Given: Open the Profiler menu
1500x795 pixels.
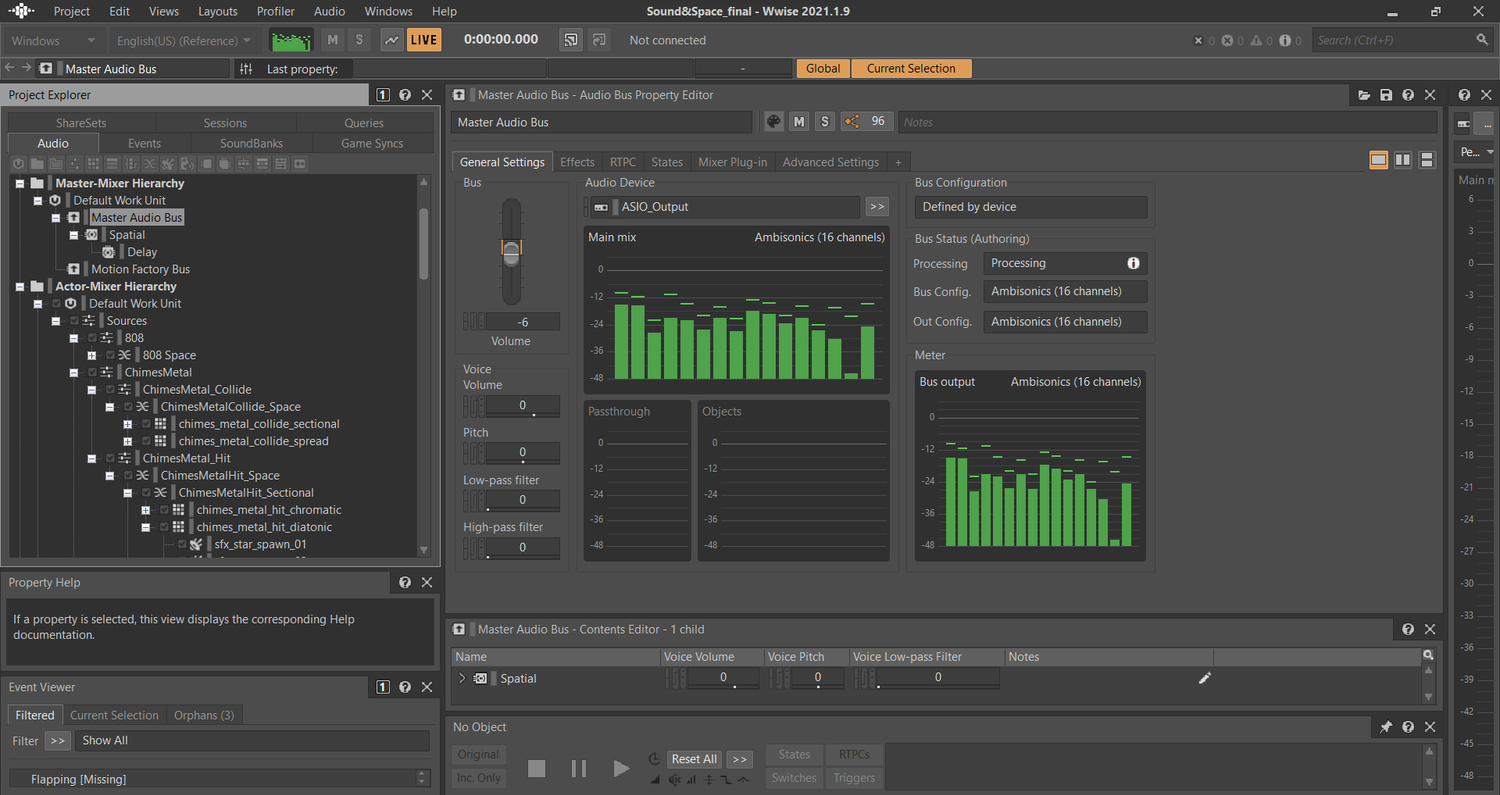Looking at the screenshot, I should pyautogui.click(x=275, y=11).
